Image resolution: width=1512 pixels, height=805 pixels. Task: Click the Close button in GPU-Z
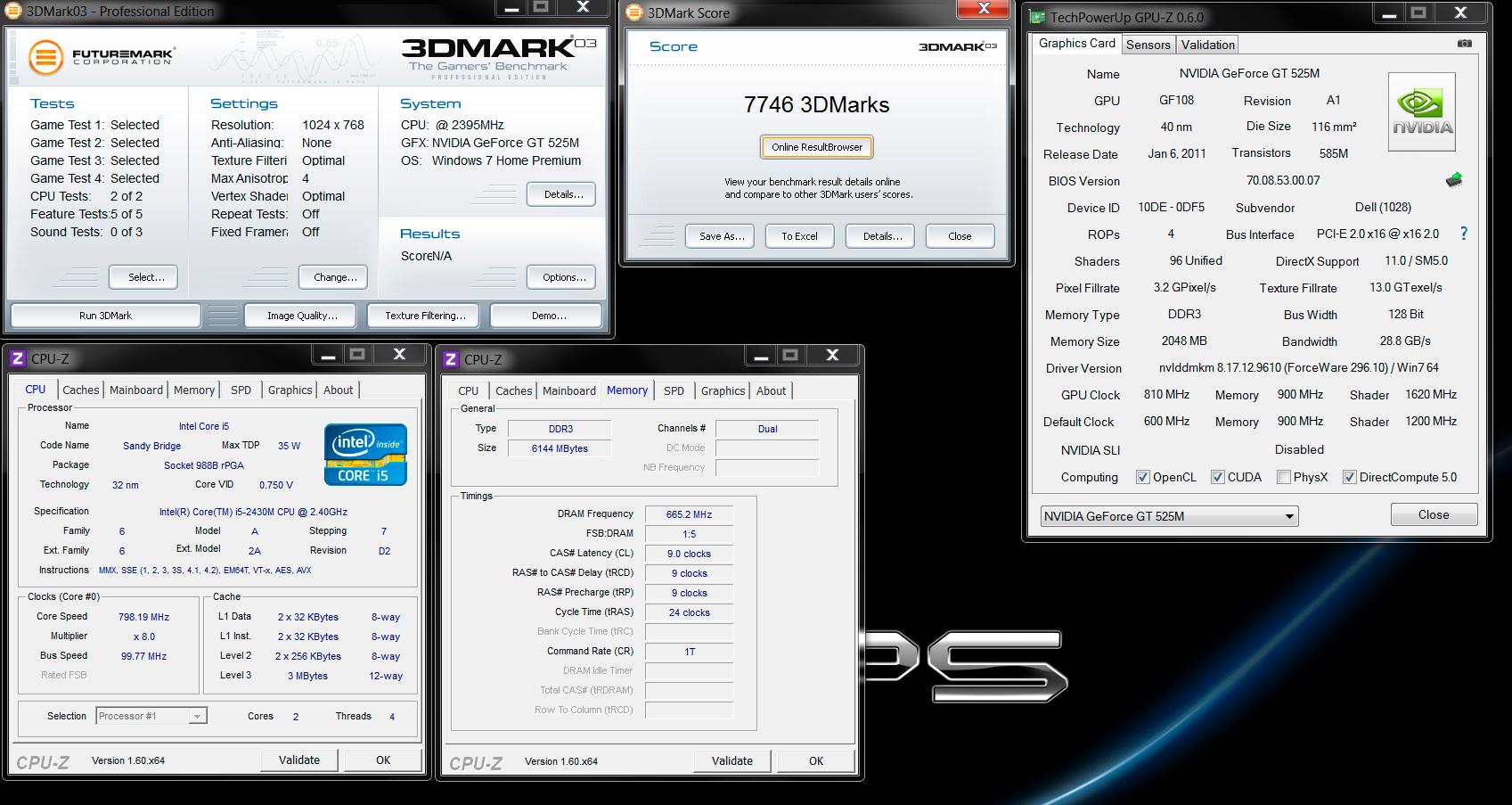click(x=1434, y=514)
